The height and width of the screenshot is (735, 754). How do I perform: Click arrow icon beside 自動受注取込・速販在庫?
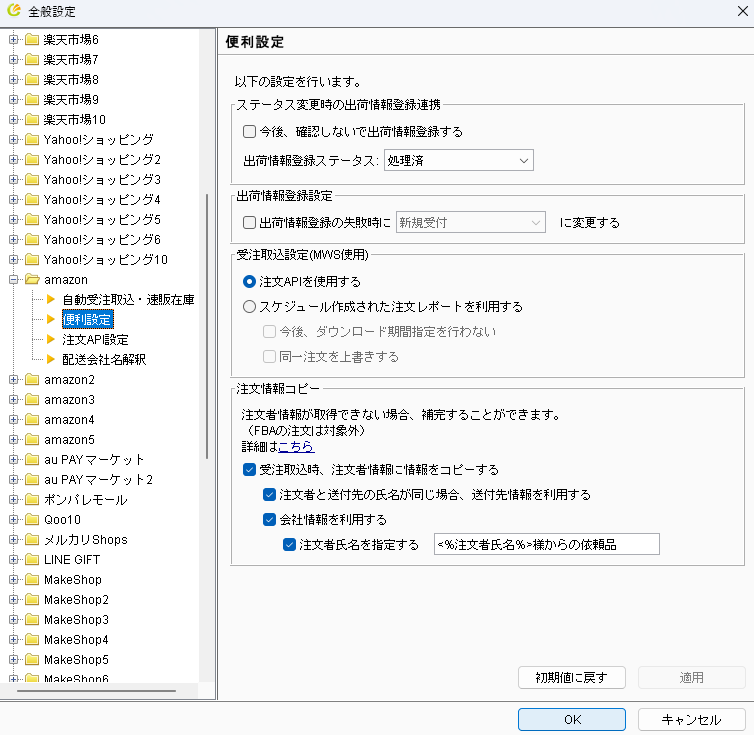click(x=51, y=299)
